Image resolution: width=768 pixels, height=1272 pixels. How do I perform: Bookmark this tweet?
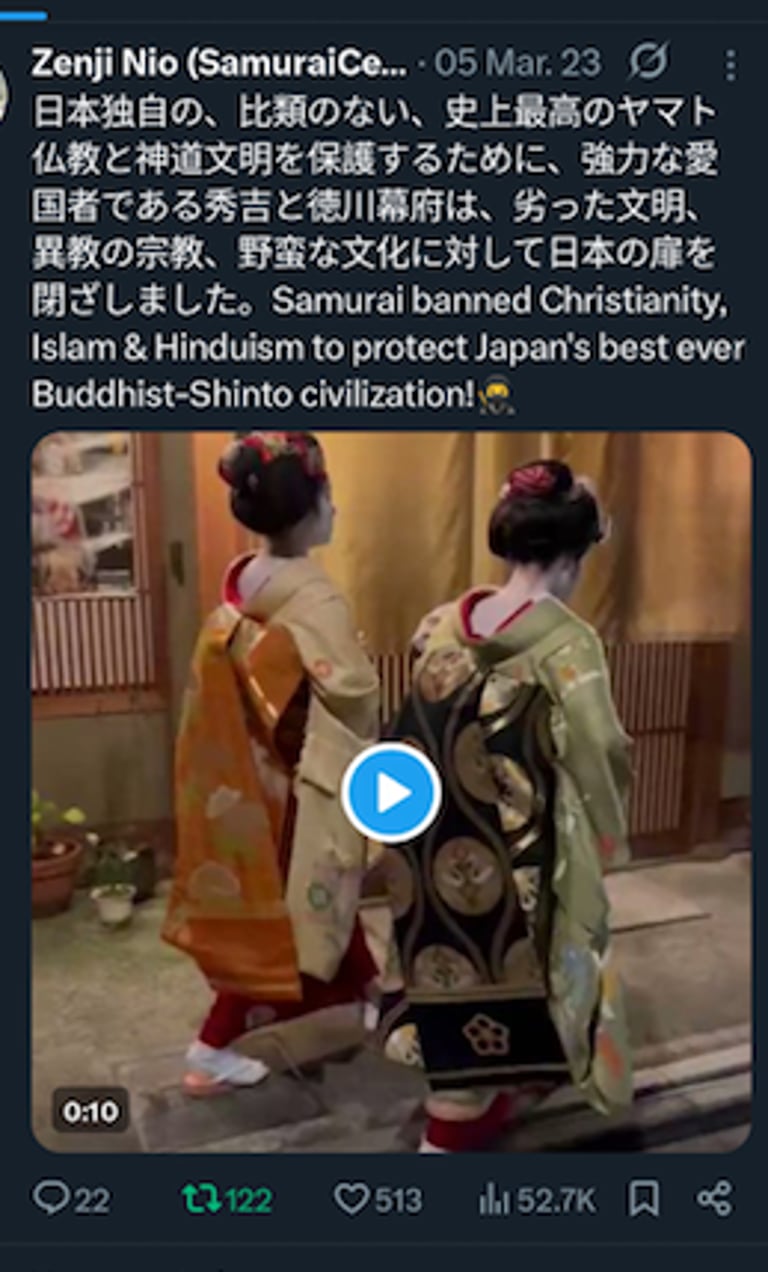click(x=643, y=1198)
